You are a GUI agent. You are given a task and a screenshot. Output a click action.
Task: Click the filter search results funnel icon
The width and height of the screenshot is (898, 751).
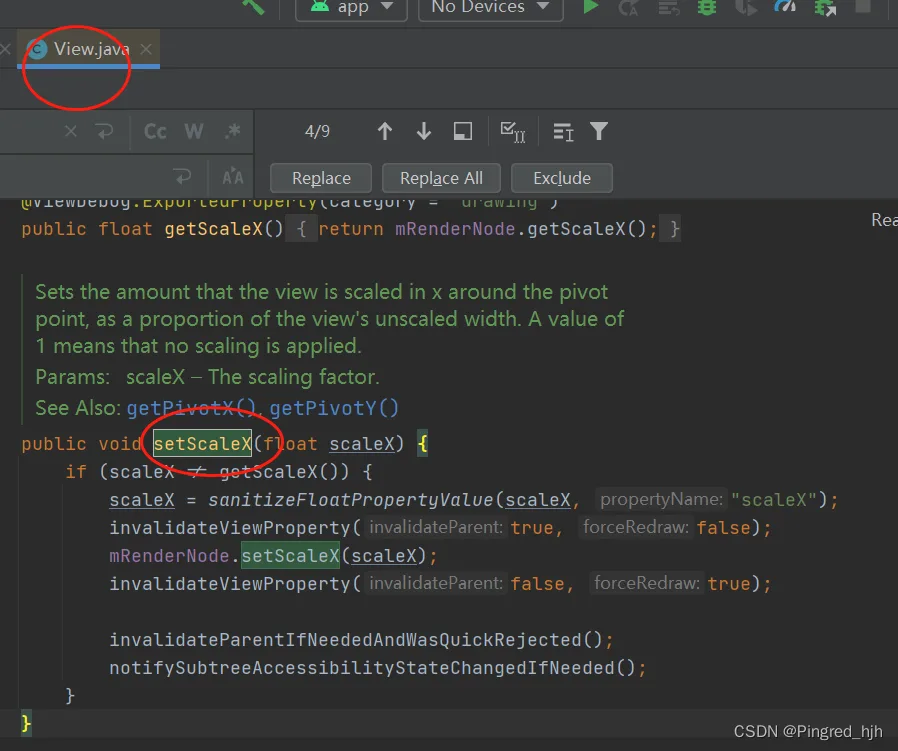(599, 132)
